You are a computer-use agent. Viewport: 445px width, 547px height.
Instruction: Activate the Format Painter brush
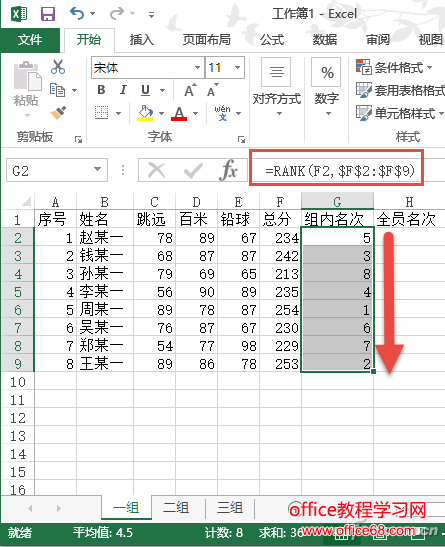coord(58,113)
